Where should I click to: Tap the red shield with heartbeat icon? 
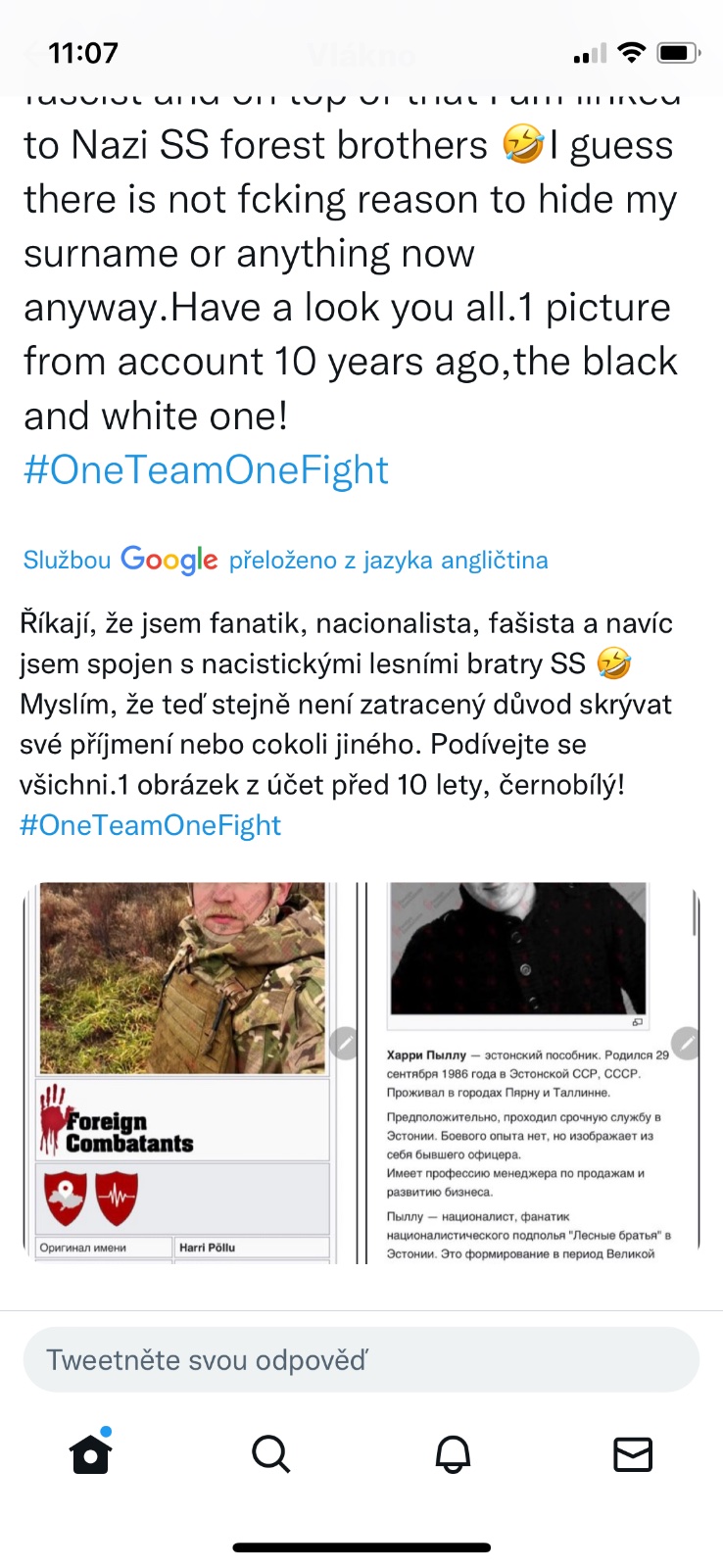coord(117,1199)
